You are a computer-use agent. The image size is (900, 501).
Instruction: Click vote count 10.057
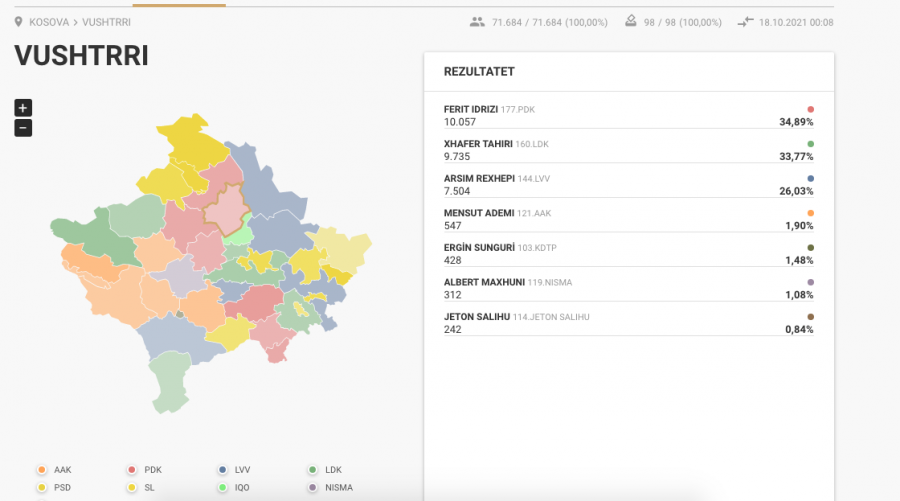tap(460, 122)
